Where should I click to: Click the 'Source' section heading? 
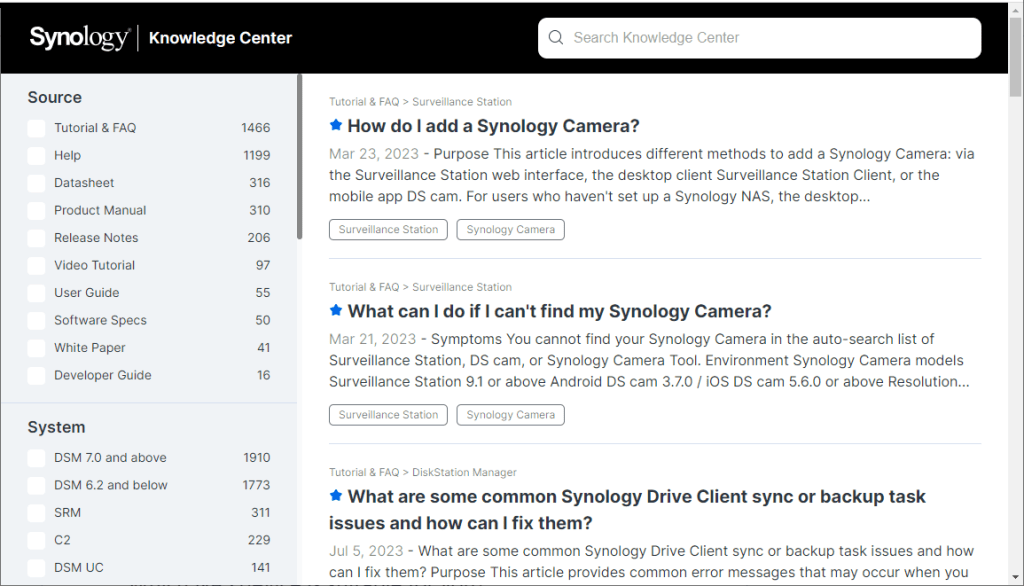click(55, 97)
